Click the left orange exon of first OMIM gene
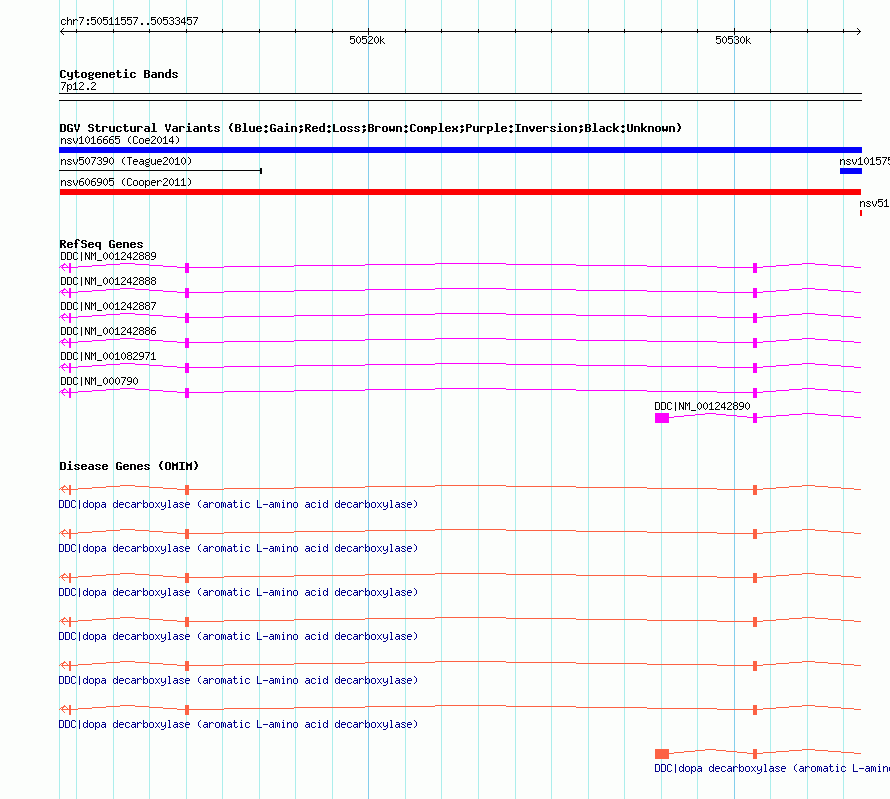 tap(187, 490)
